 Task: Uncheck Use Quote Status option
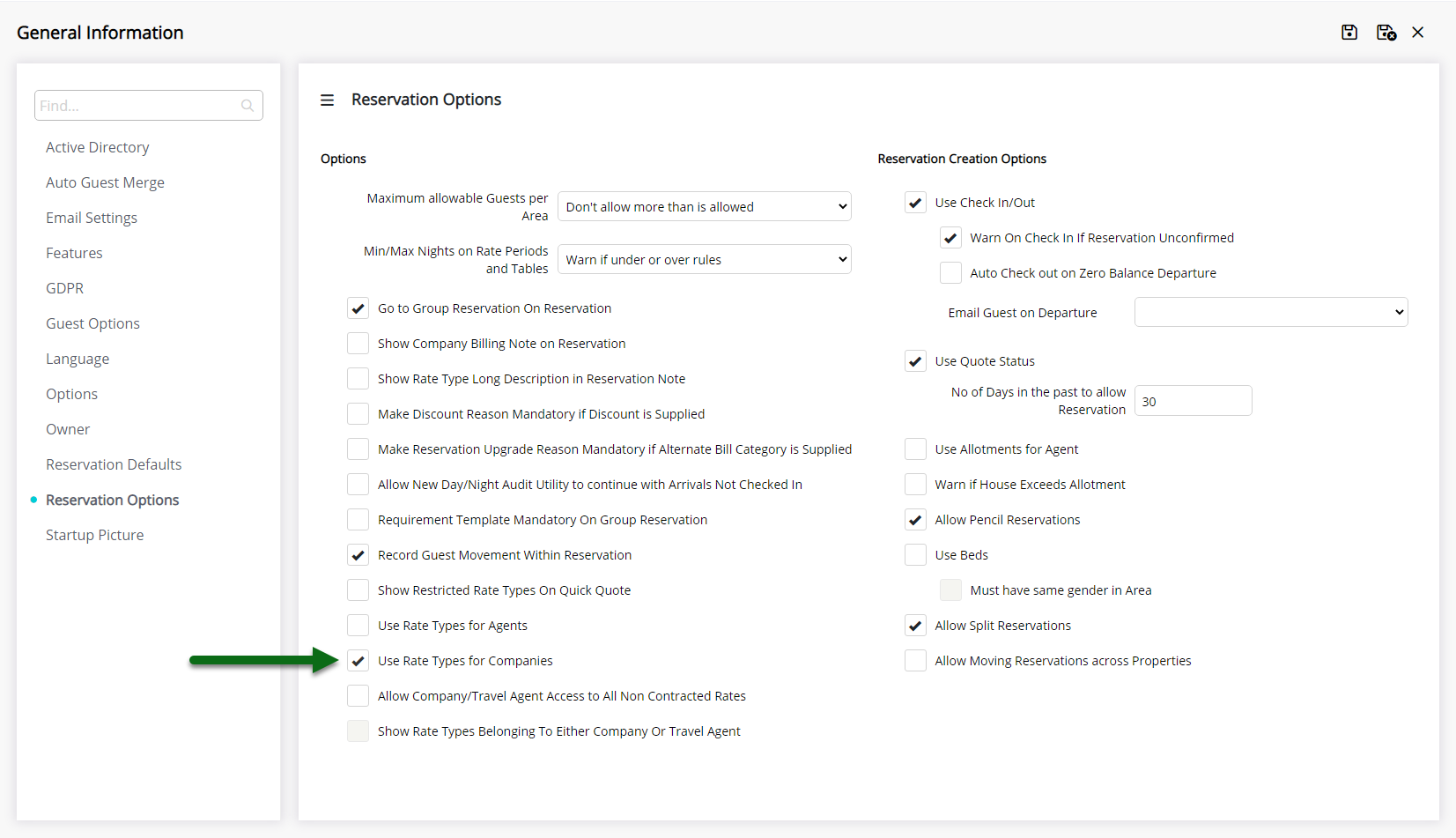click(x=915, y=361)
